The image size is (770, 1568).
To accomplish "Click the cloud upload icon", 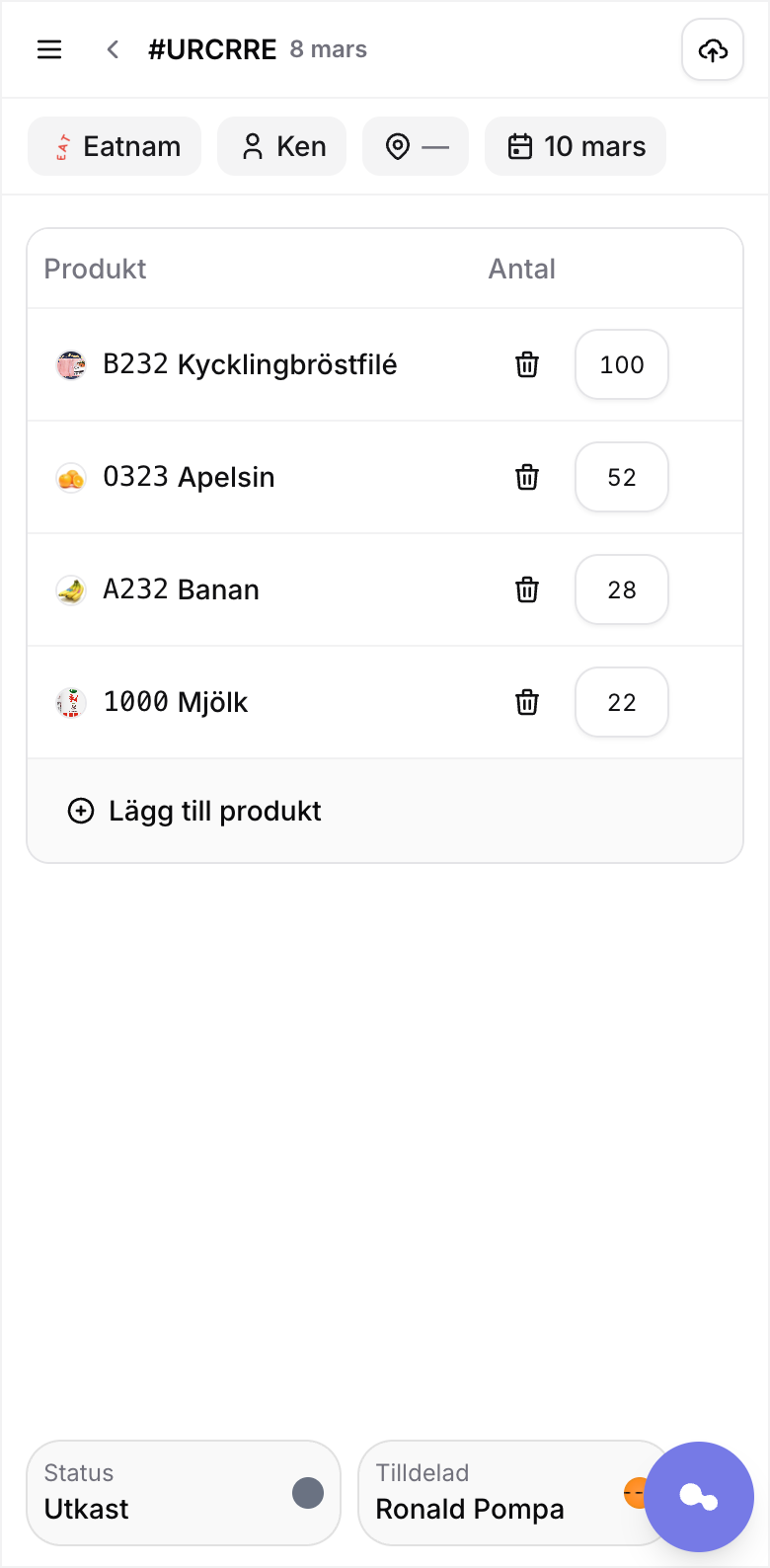I will pos(713,49).
